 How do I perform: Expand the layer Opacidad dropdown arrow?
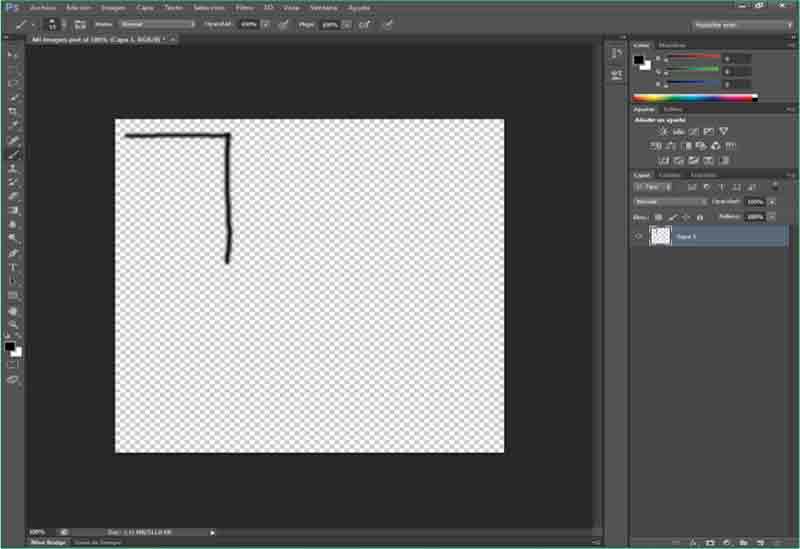click(772, 201)
